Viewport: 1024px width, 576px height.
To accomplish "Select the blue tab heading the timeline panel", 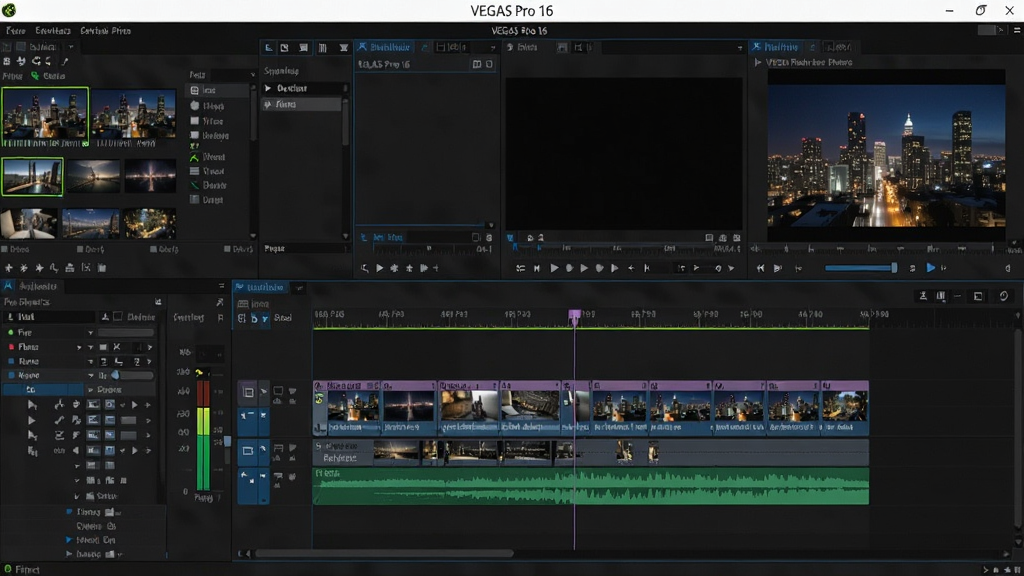I will (260, 287).
